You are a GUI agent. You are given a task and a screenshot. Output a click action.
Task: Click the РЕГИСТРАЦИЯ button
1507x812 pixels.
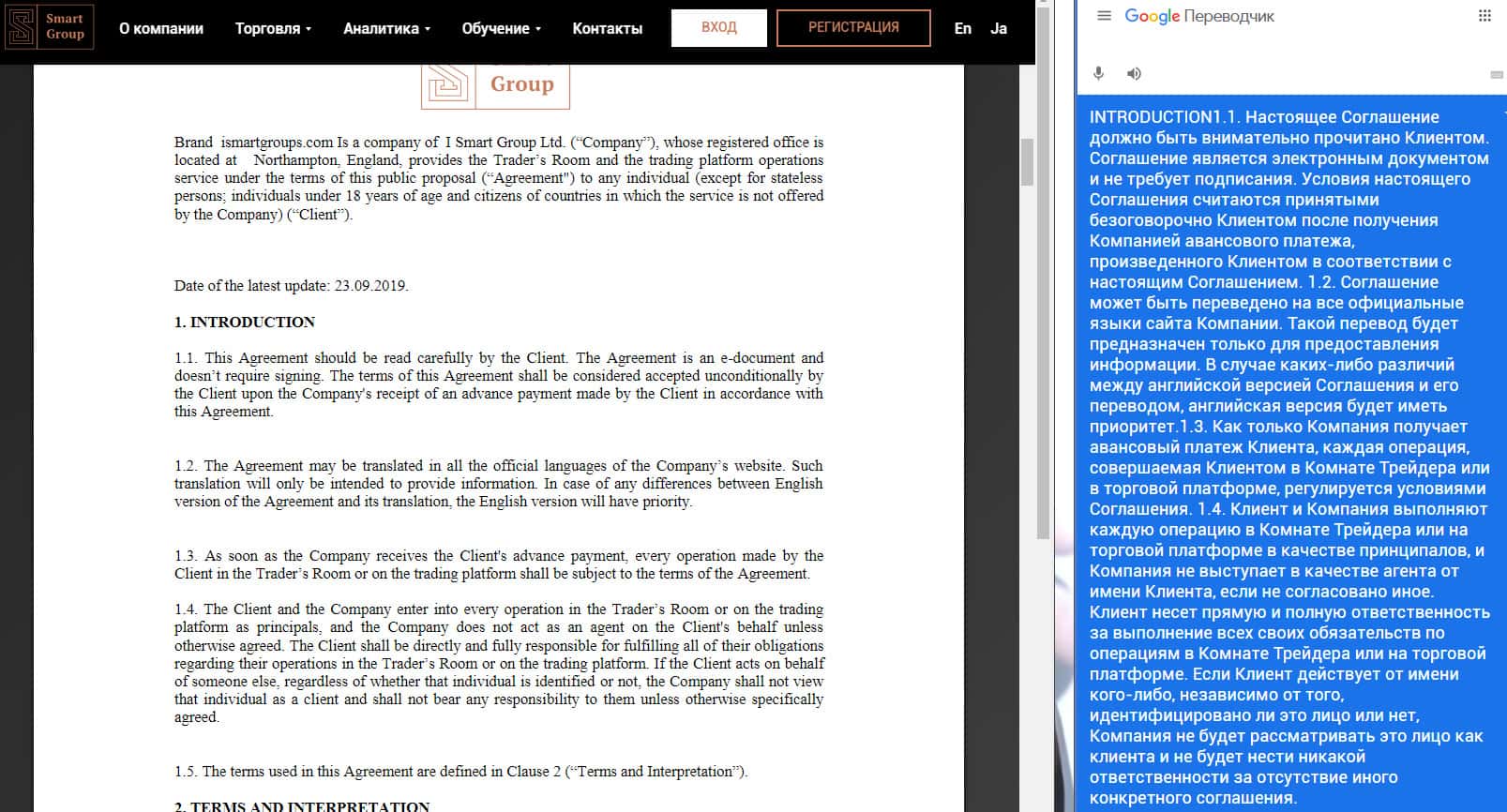tap(853, 27)
